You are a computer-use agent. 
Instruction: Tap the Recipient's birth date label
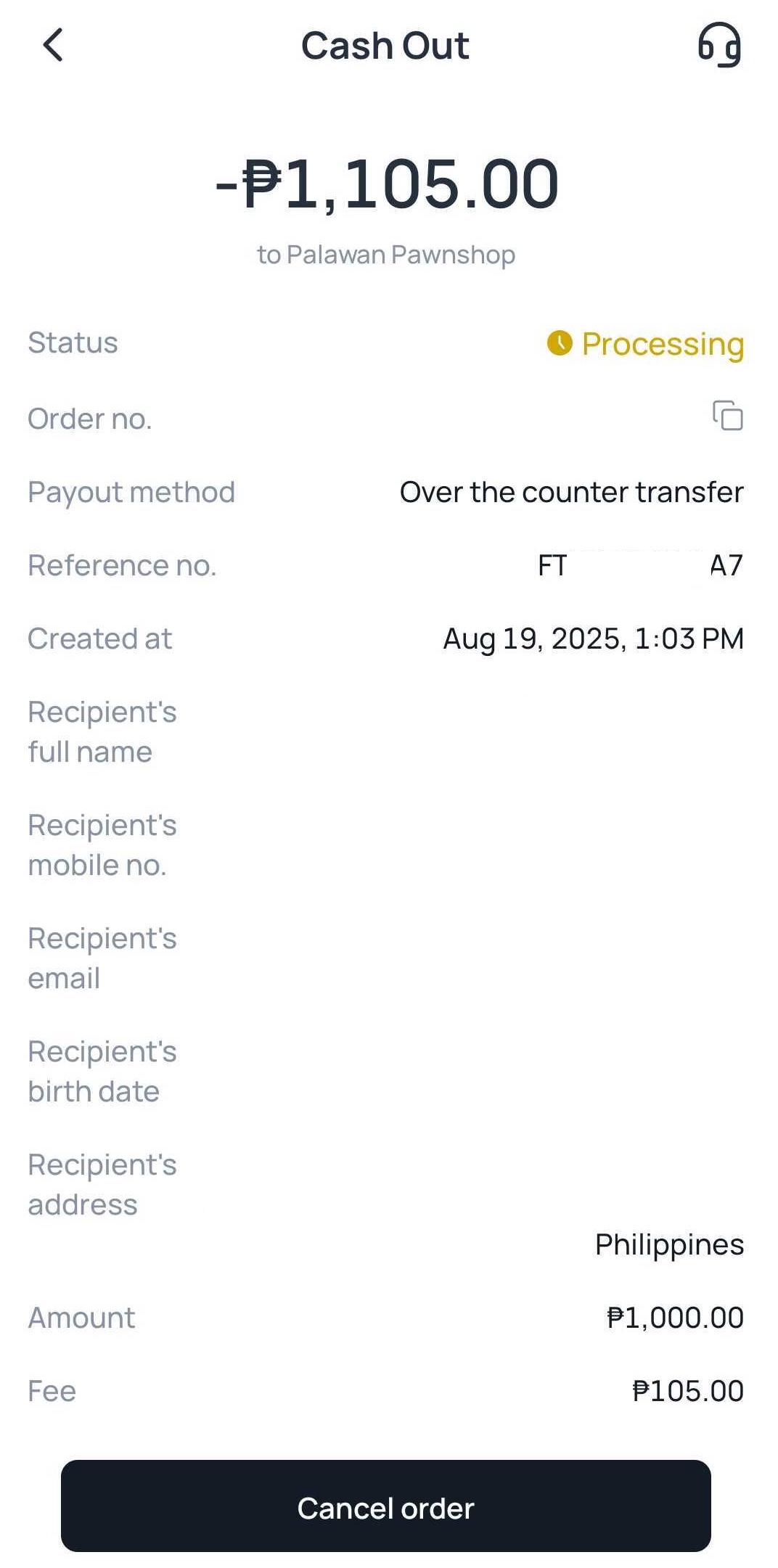point(102,1071)
